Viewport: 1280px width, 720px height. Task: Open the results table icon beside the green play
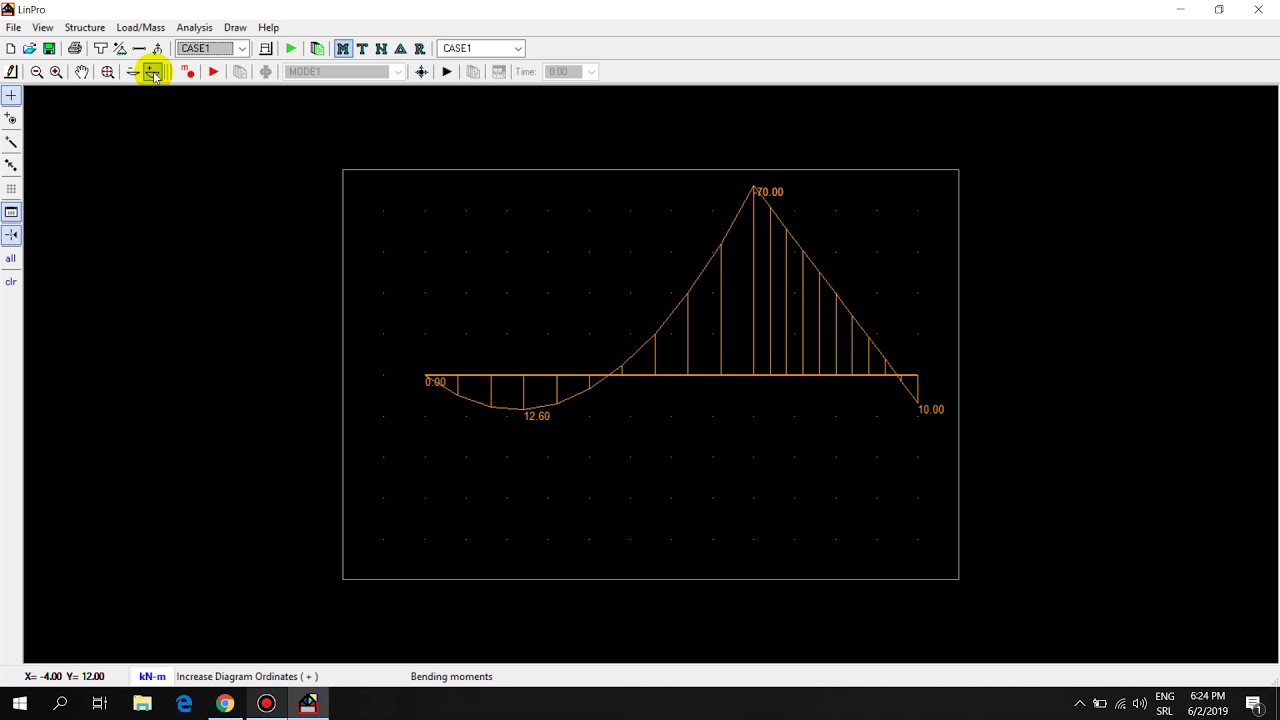click(x=317, y=49)
